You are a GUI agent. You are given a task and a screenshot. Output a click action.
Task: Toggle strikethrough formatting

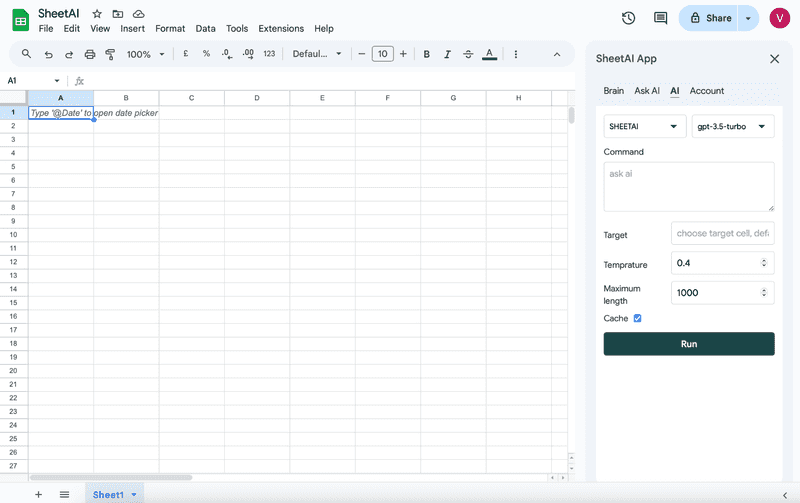[468, 54]
